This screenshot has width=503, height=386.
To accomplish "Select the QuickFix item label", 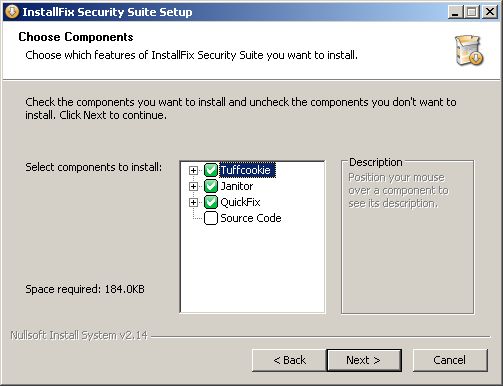I will 240,202.
